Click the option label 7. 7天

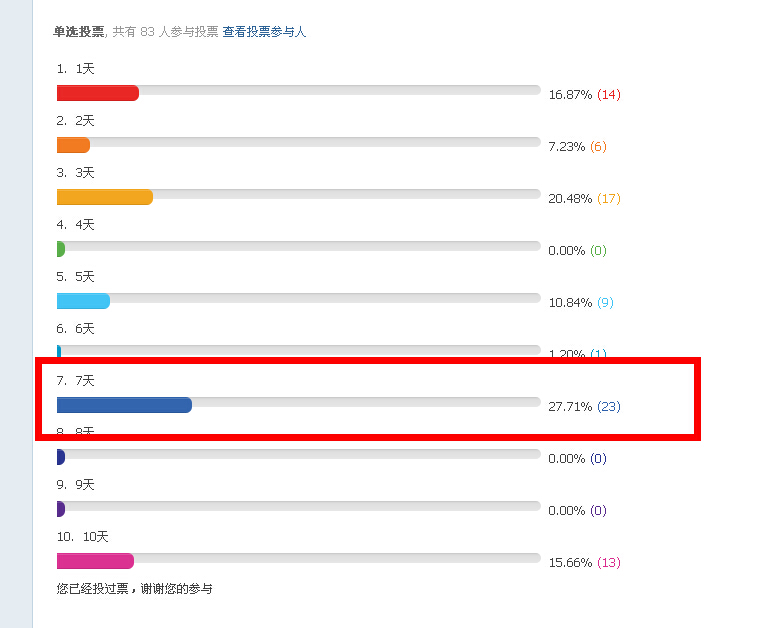[76, 381]
